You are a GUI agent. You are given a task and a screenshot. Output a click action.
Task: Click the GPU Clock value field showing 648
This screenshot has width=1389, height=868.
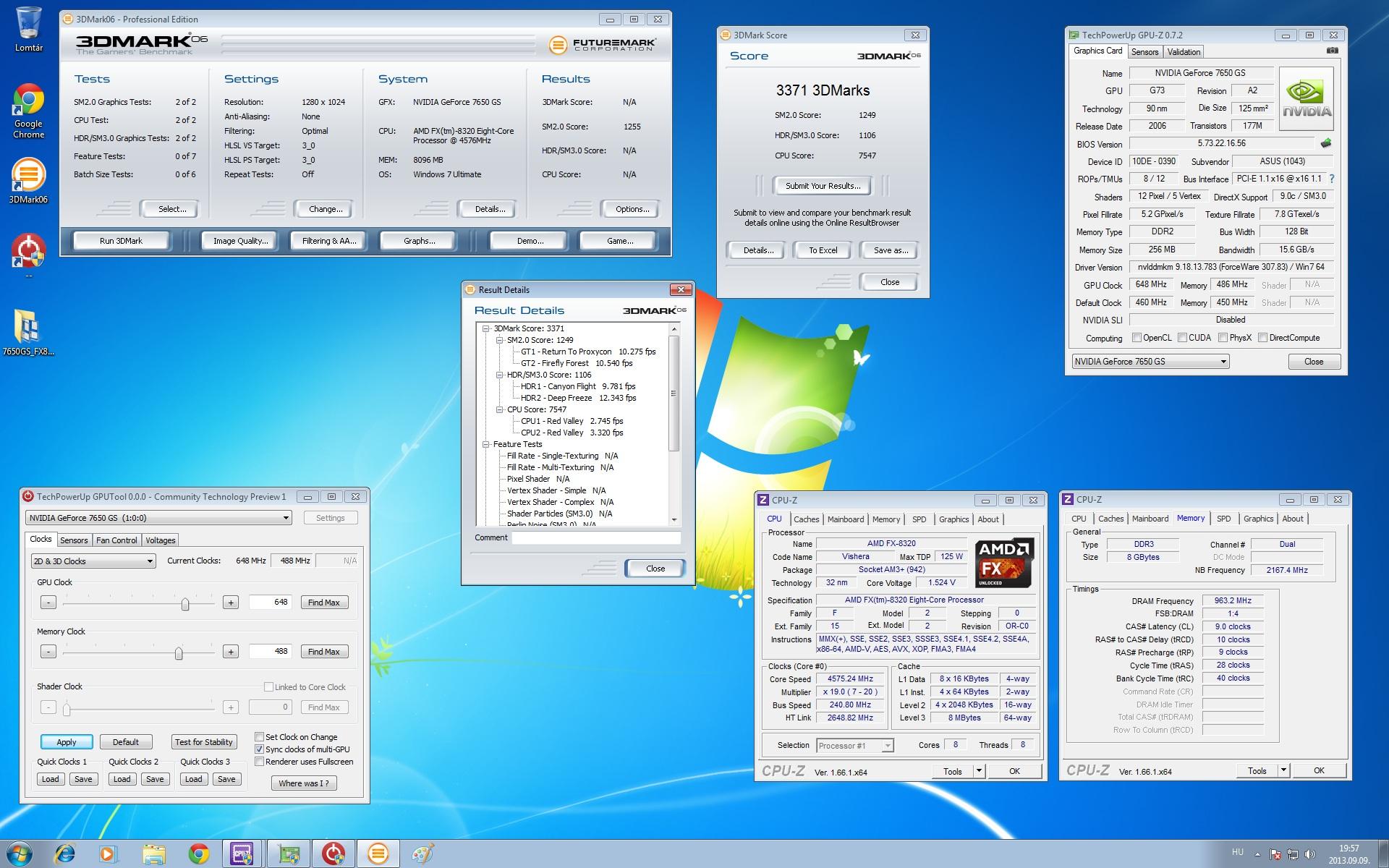[271, 602]
